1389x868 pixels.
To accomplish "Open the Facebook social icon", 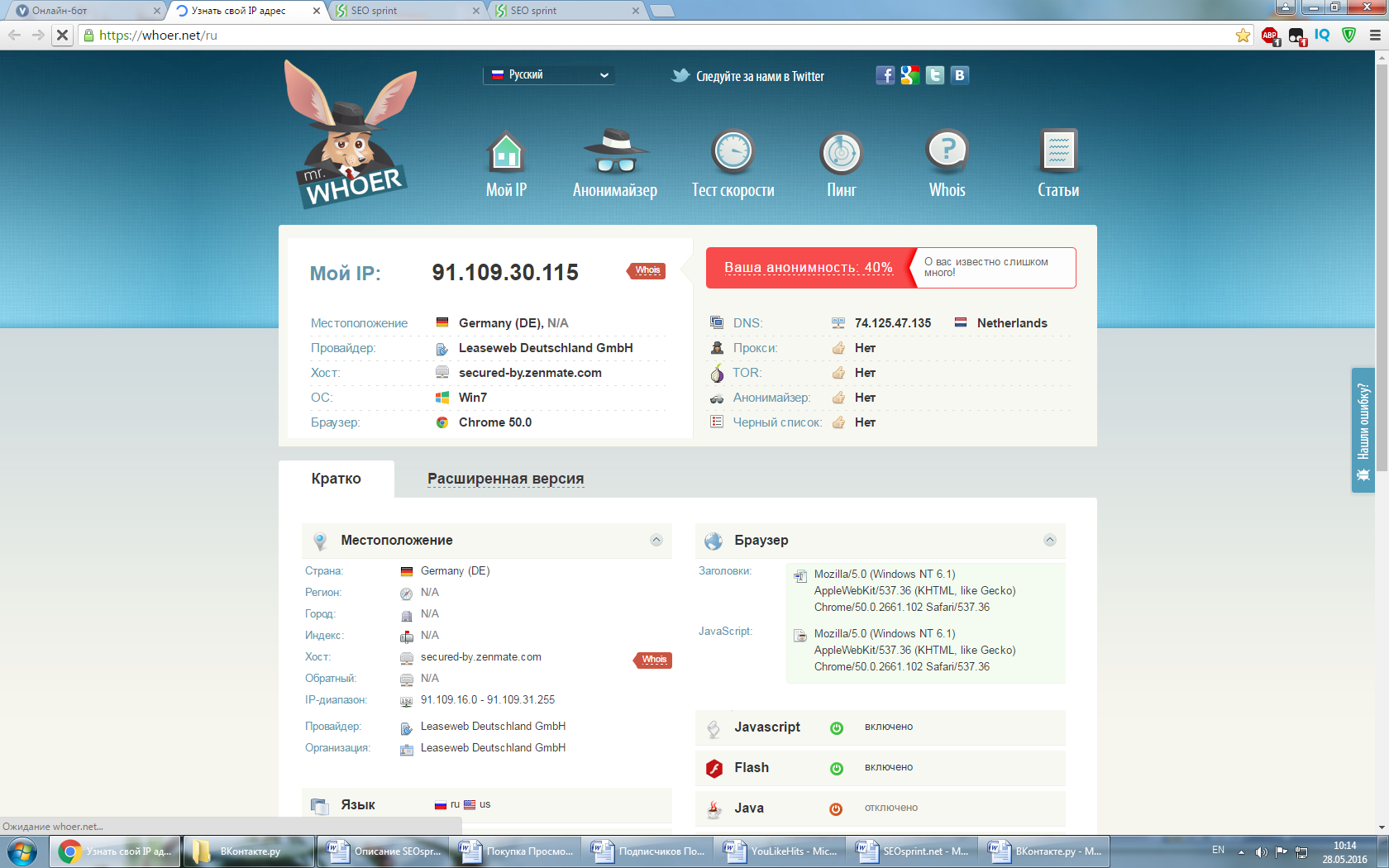I will (885, 75).
